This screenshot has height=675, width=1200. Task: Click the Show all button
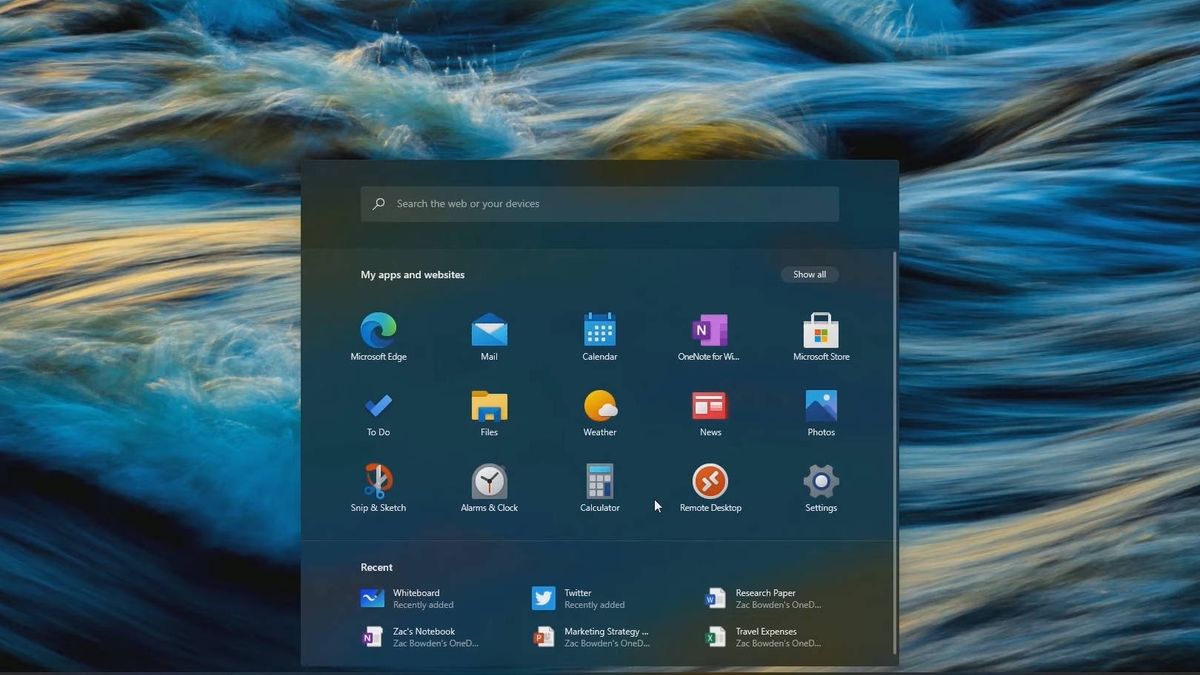click(810, 274)
